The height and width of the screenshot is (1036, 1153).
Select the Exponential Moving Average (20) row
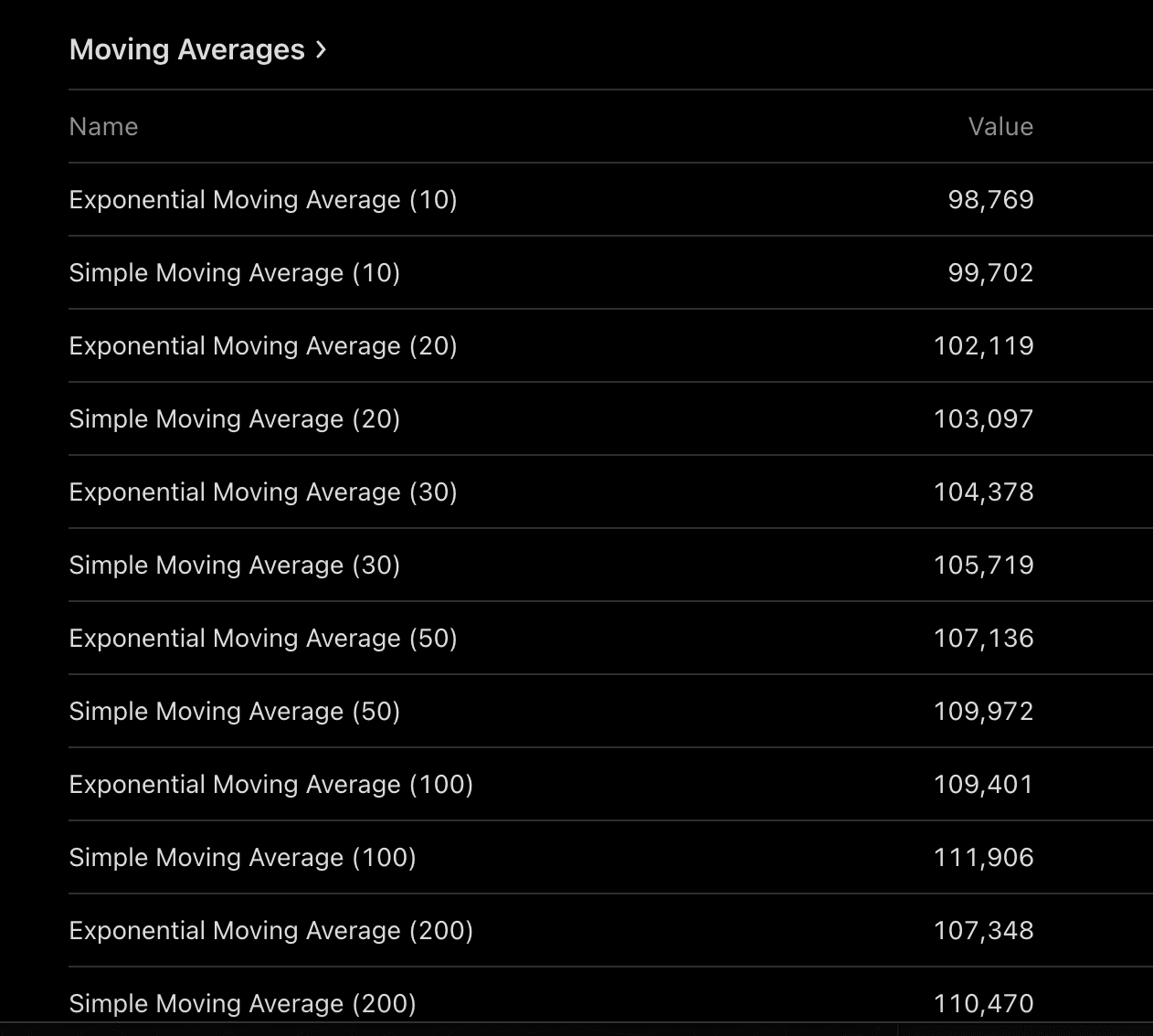pos(263,345)
